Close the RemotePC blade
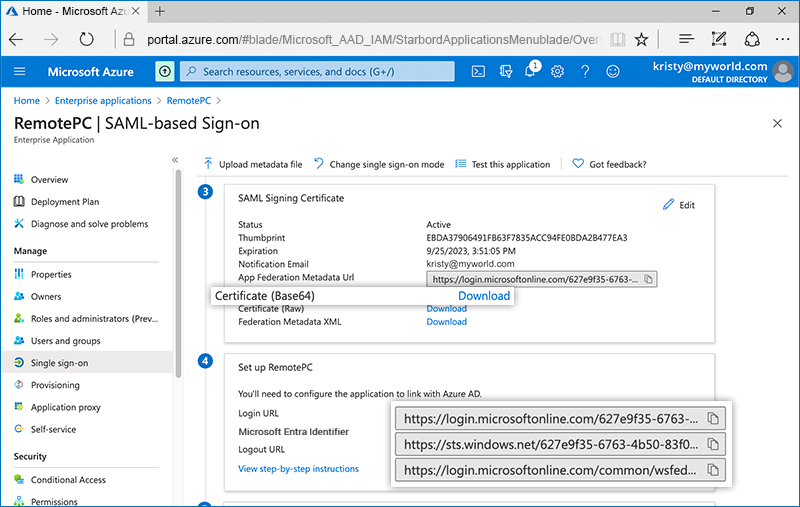 pyautogui.click(x=778, y=123)
